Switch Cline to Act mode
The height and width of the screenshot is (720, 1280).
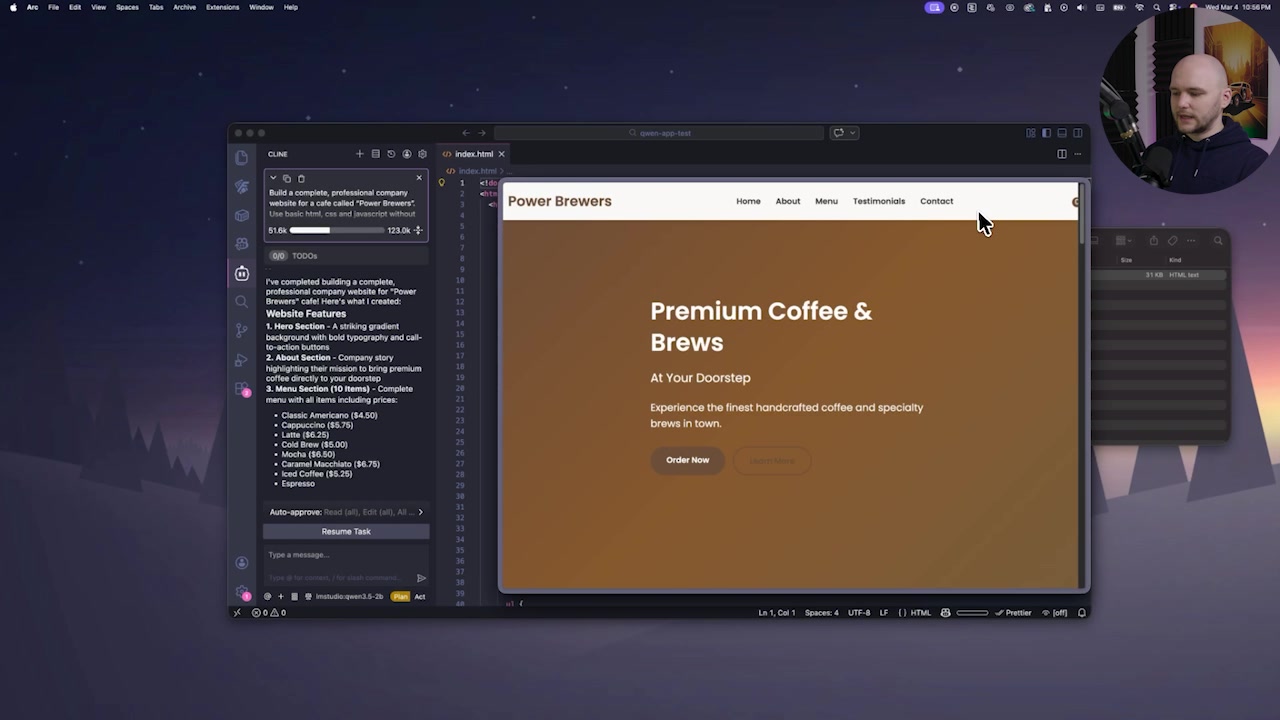point(420,597)
